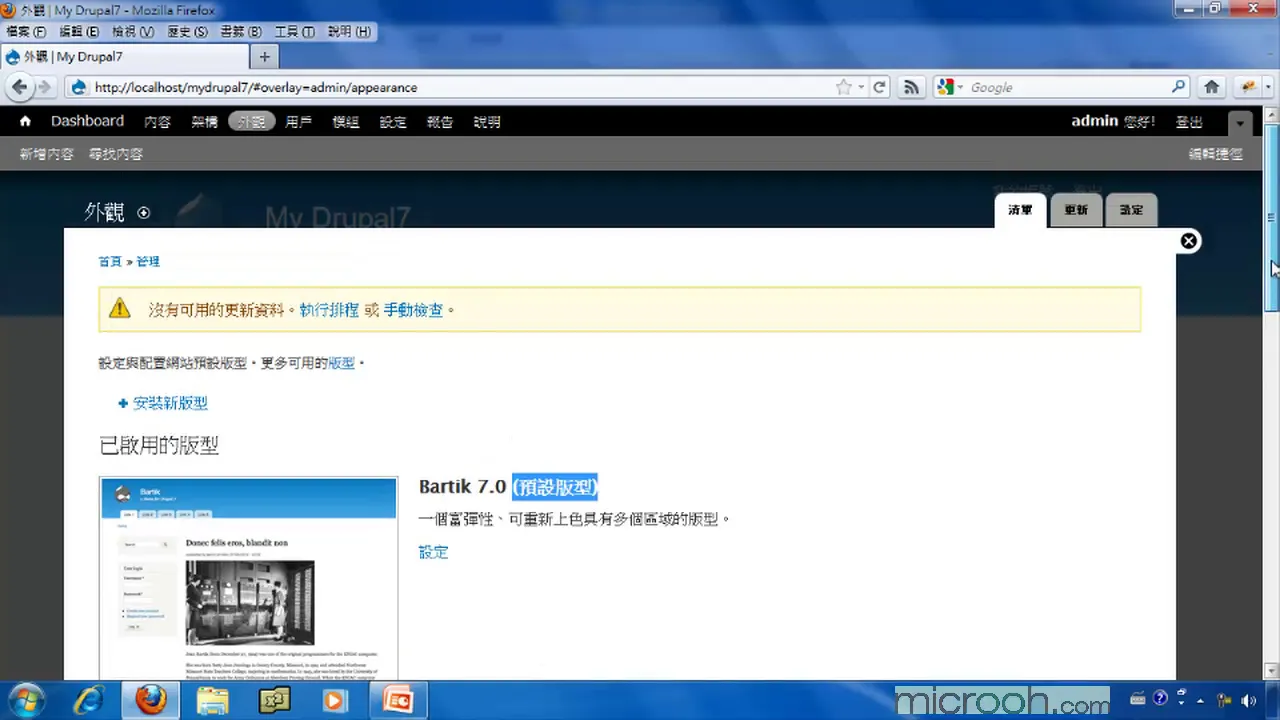Screen dimensions: 1280x720
Task: Show hidden tray icons arrow
Action: click(x=1200, y=700)
